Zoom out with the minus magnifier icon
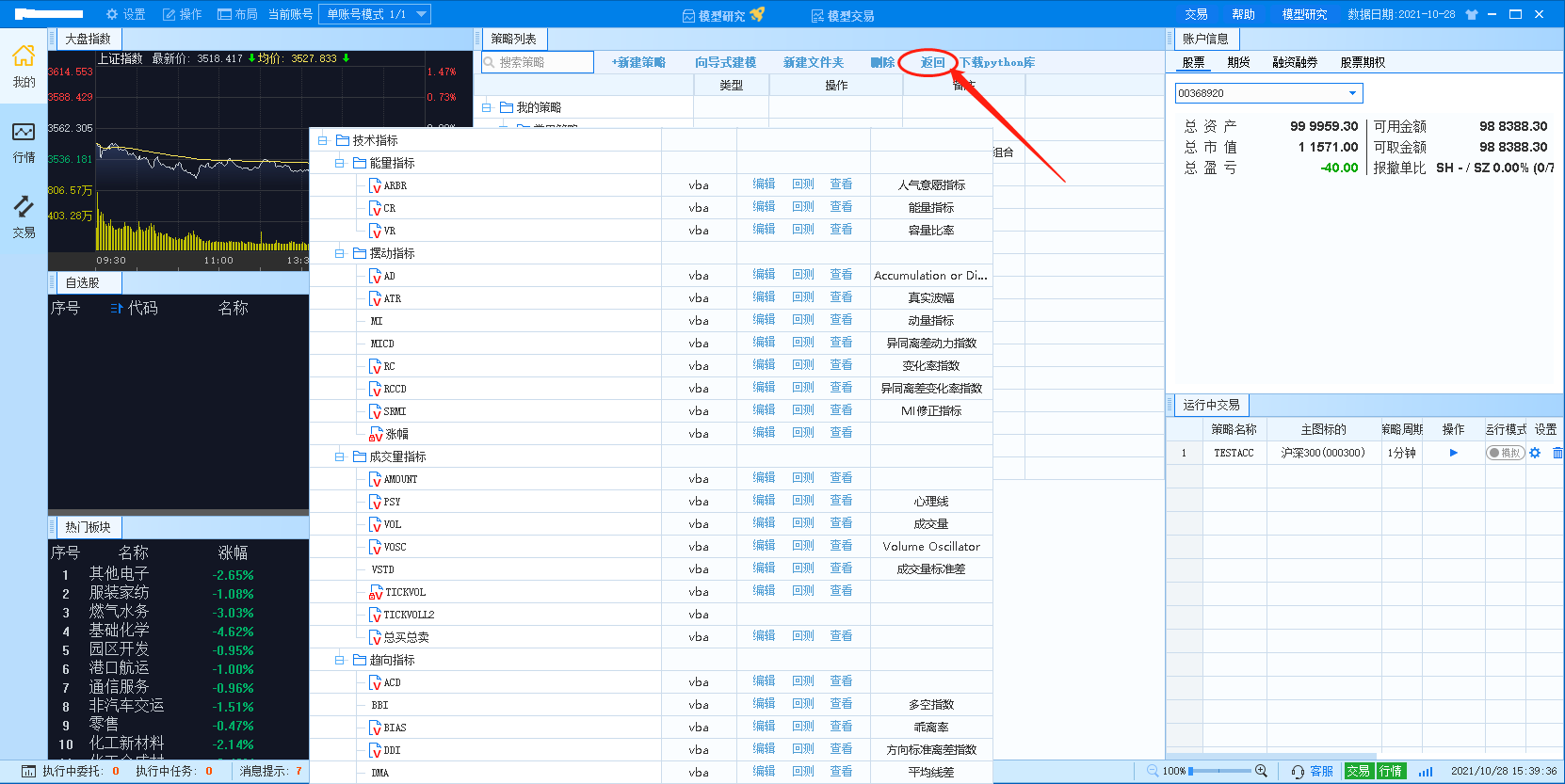This screenshot has width=1565, height=784. [x=1153, y=771]
